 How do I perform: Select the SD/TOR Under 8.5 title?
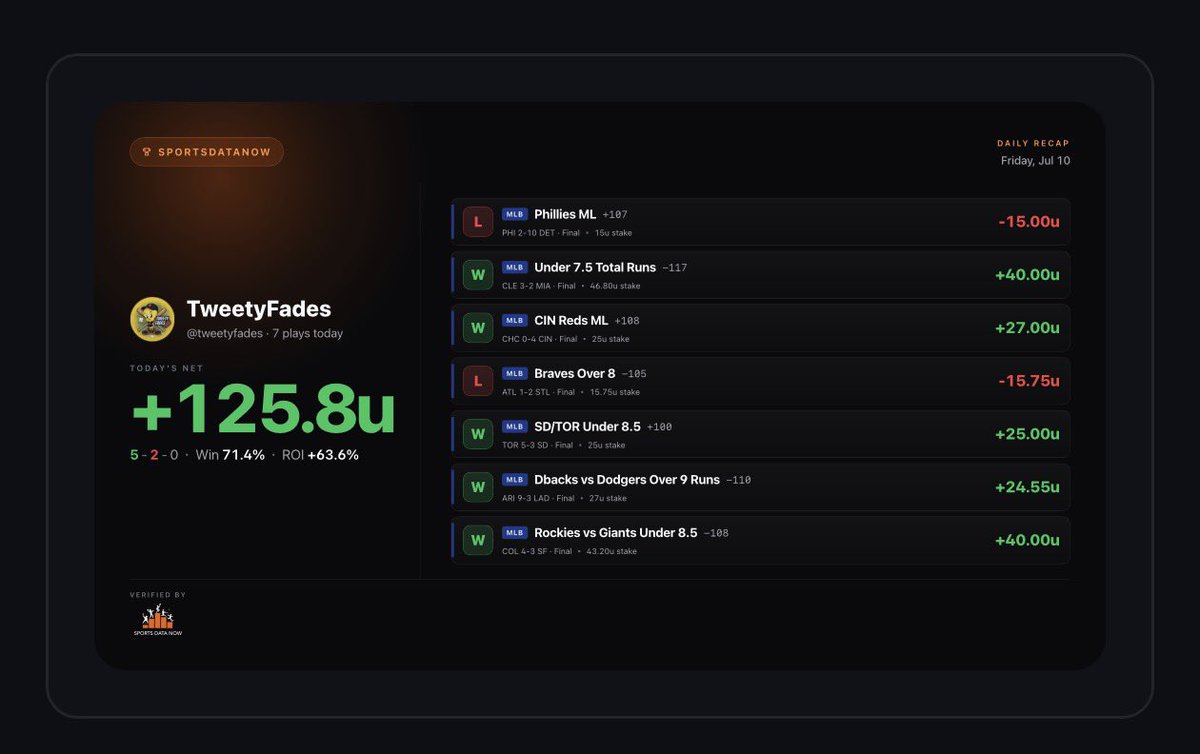[587, 426]
